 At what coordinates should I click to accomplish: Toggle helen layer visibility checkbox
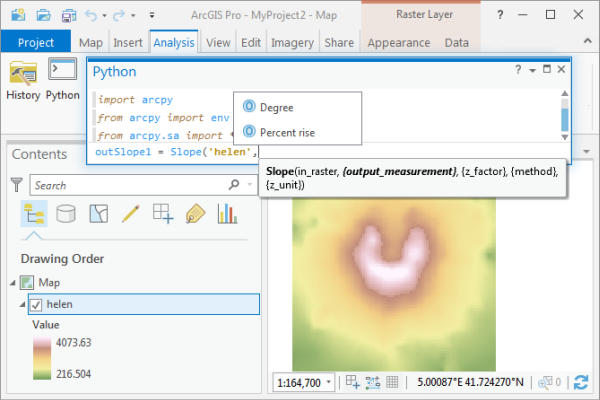[x=36, y=304]
